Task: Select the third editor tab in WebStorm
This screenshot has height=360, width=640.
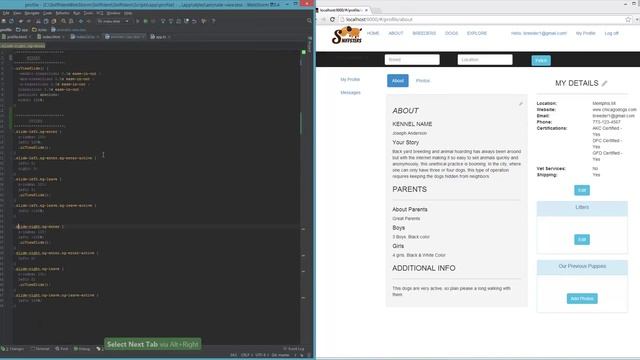Action: pyautogui.click(x=85, y=37)
